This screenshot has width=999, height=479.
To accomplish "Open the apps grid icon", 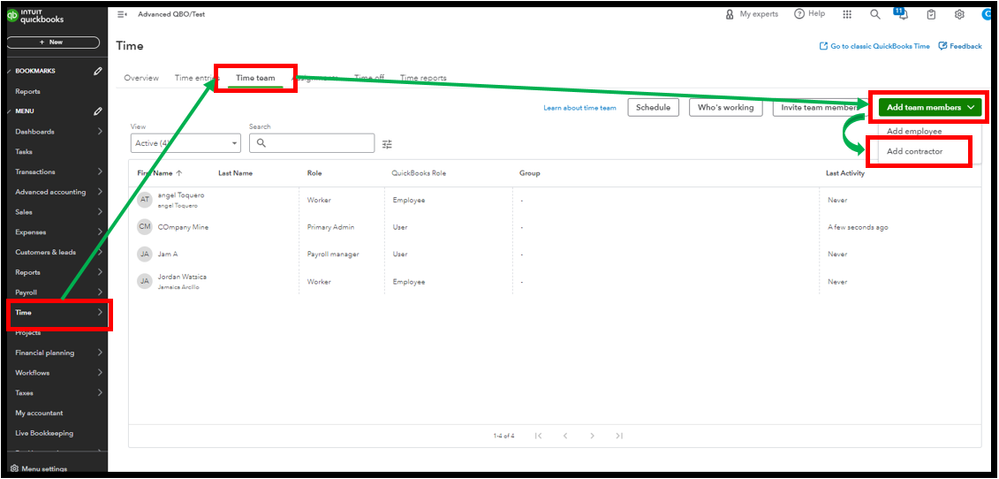I will pyautogui.click(x=847, y=14).
